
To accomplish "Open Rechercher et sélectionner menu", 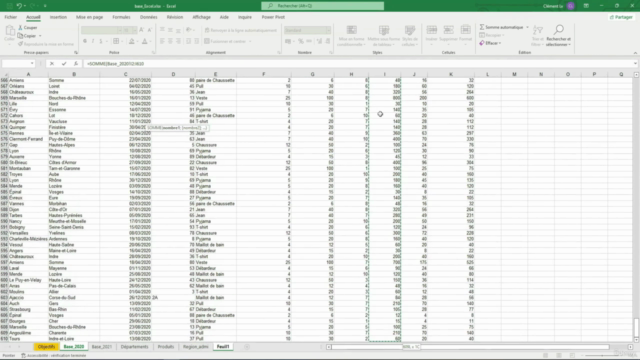I will pyautogui.click(x=558, y=36).
